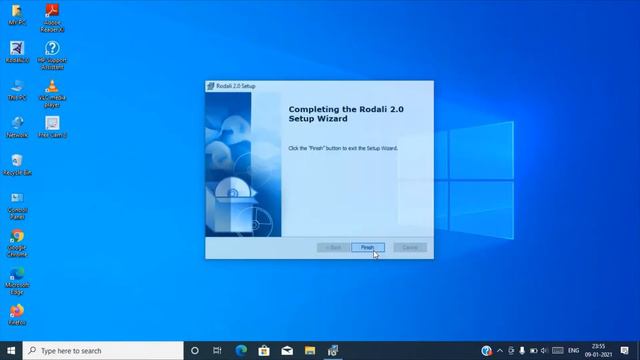The image size is (640, 360).
Task: Open File Explorer from the taskbar
Action: coord(310,351)
